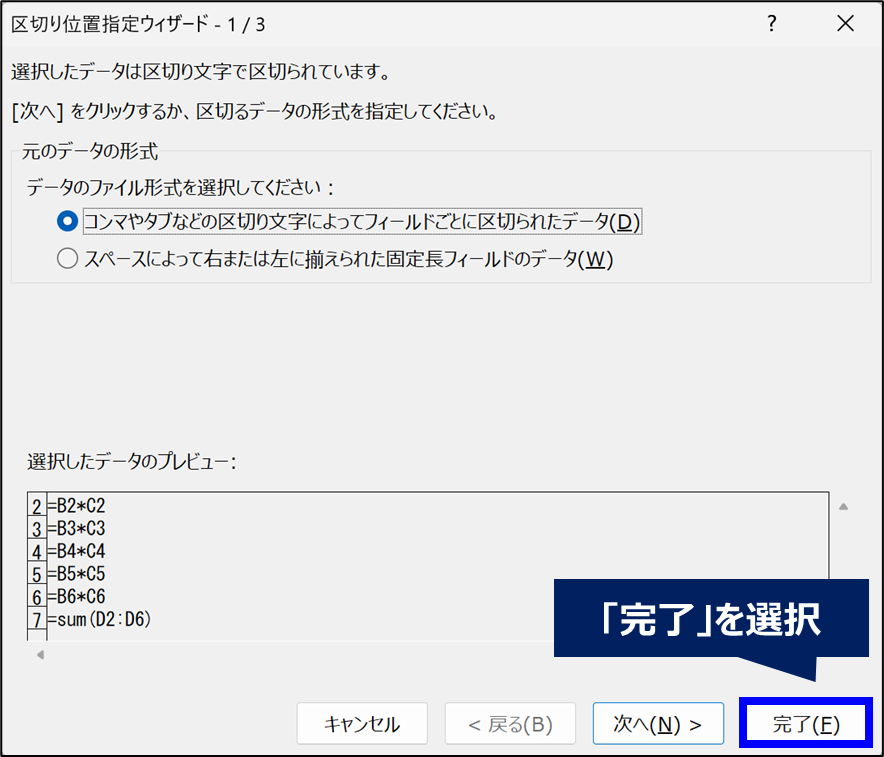Select the =sum(D2:D6) preview row
Viewport: 884px width, 757px height.
click(x=98, y=621)
